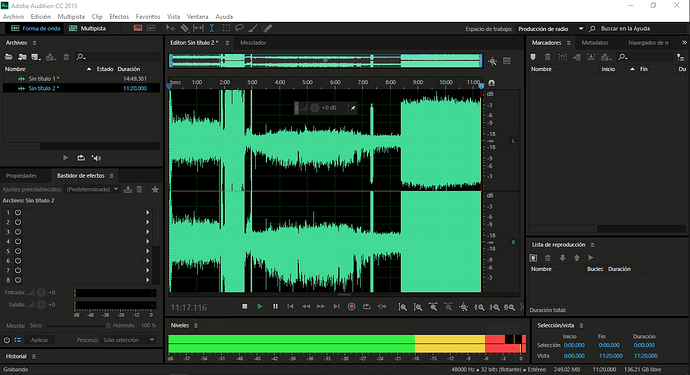Open the Multipista menu
Viewport: 690px width, 375px height.
[71, 16]
